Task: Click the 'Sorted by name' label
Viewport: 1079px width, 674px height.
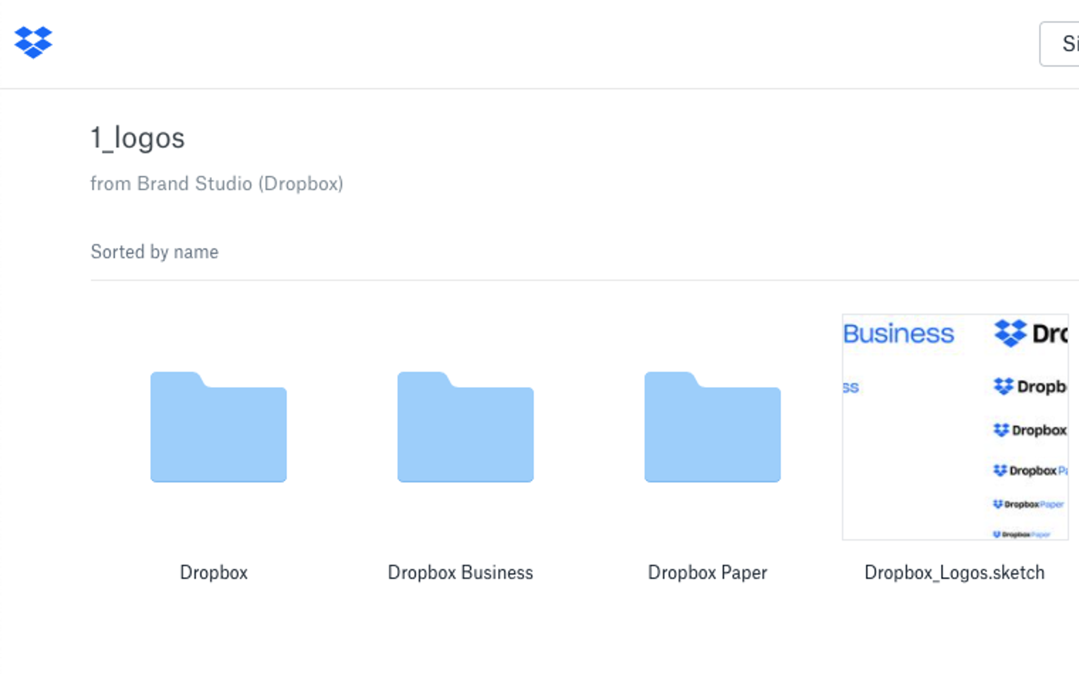Action: tap(155, 252)
